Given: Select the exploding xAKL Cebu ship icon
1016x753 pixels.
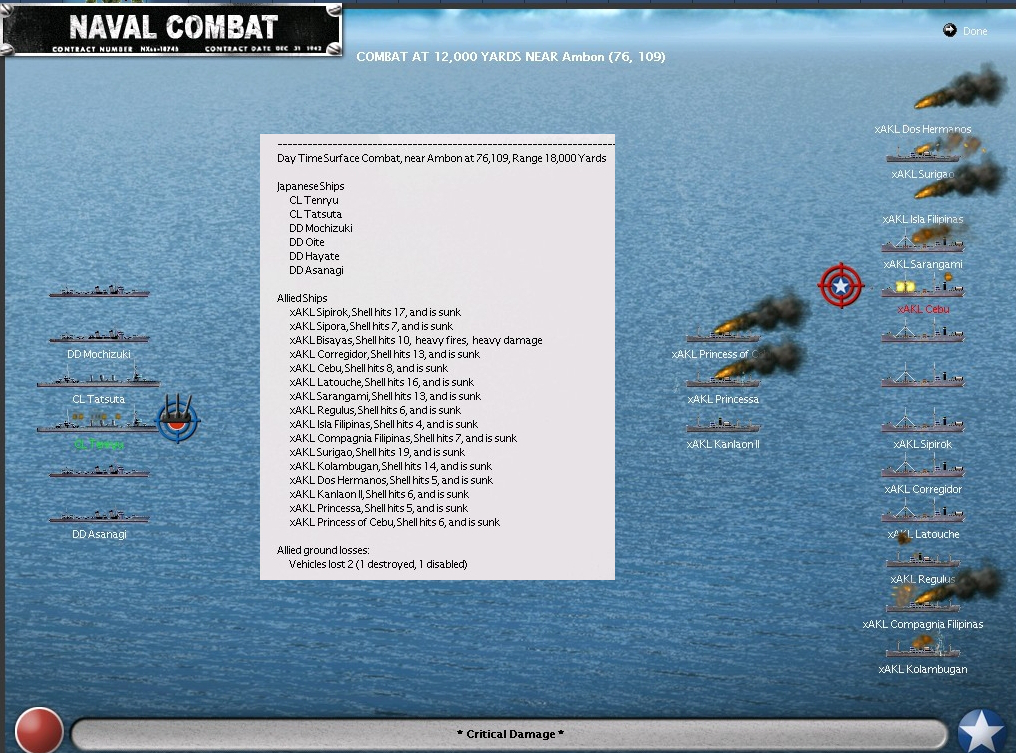Looking at the screenshot, I should pos(923,286).
